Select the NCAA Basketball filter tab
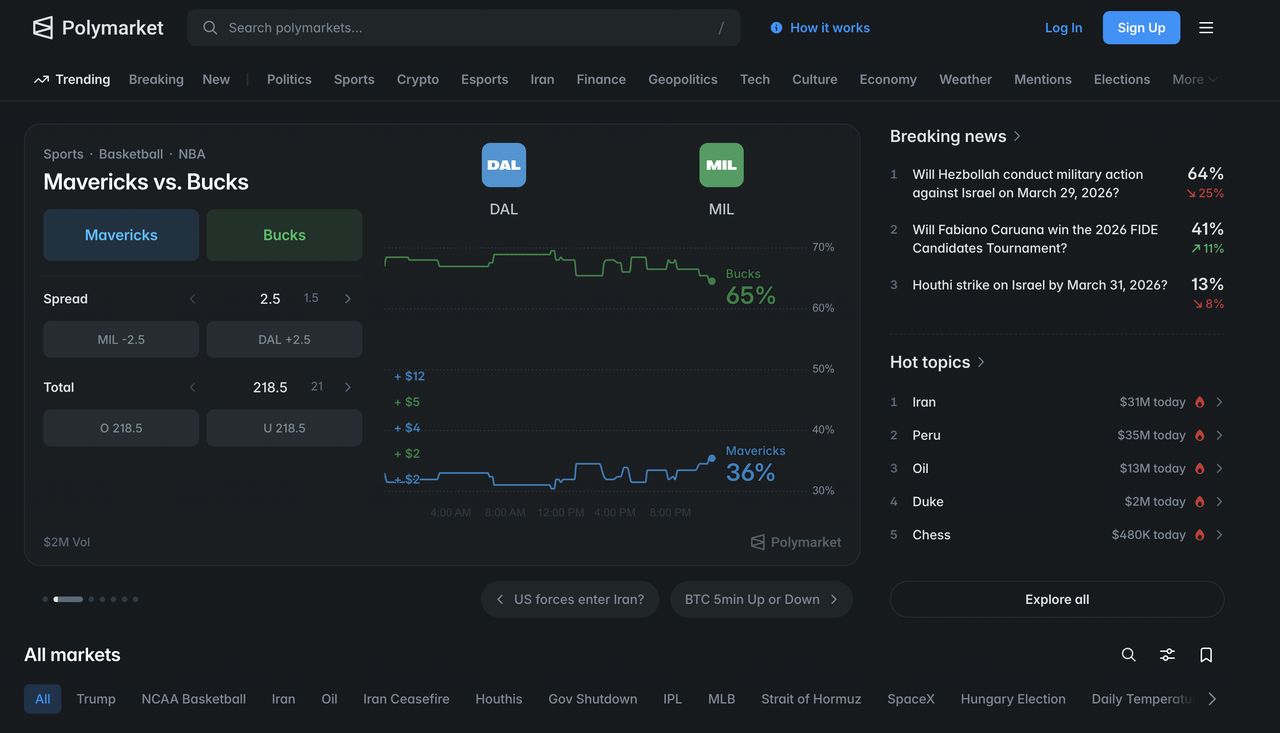Image resolution: width=1280 pixels, height=733 pixels. [194, 699]
